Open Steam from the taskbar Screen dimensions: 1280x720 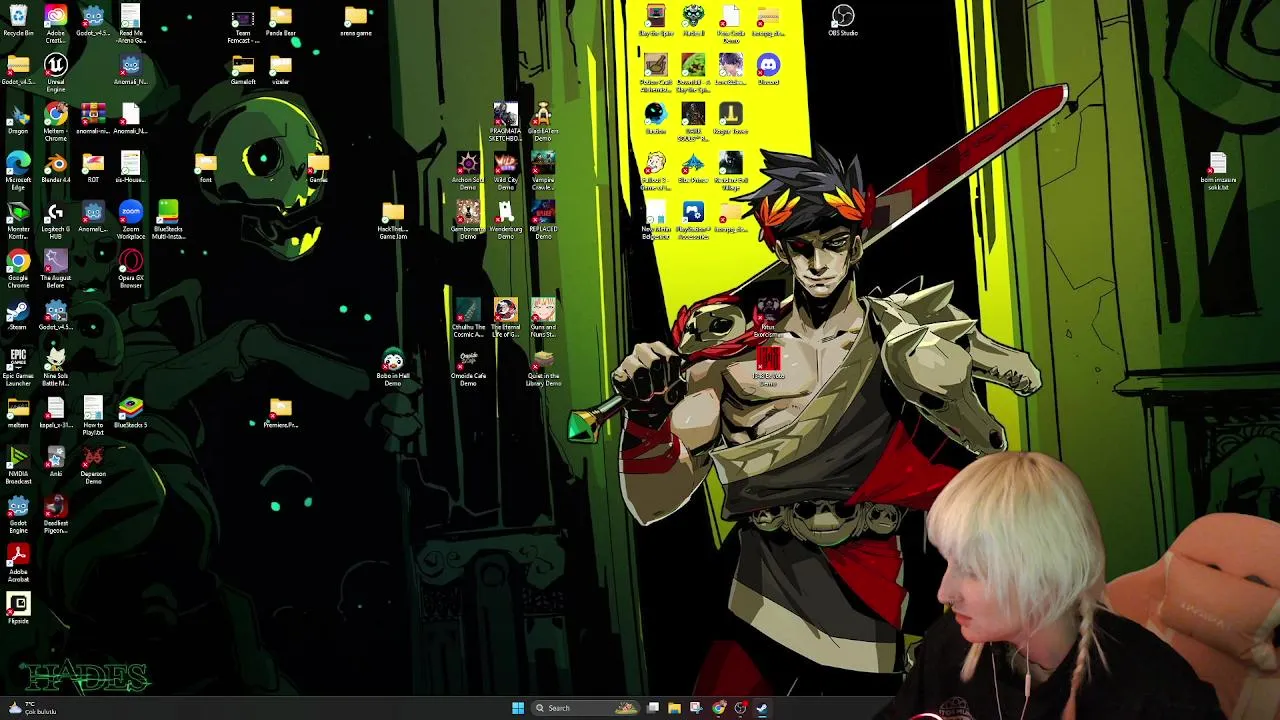pyautogui.click(x=762, y=708)
